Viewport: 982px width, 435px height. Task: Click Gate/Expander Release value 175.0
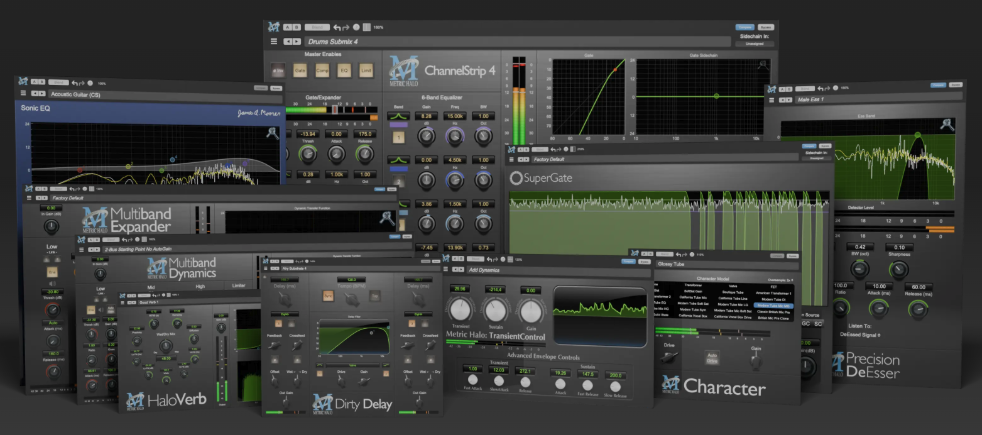click(363, 134)
